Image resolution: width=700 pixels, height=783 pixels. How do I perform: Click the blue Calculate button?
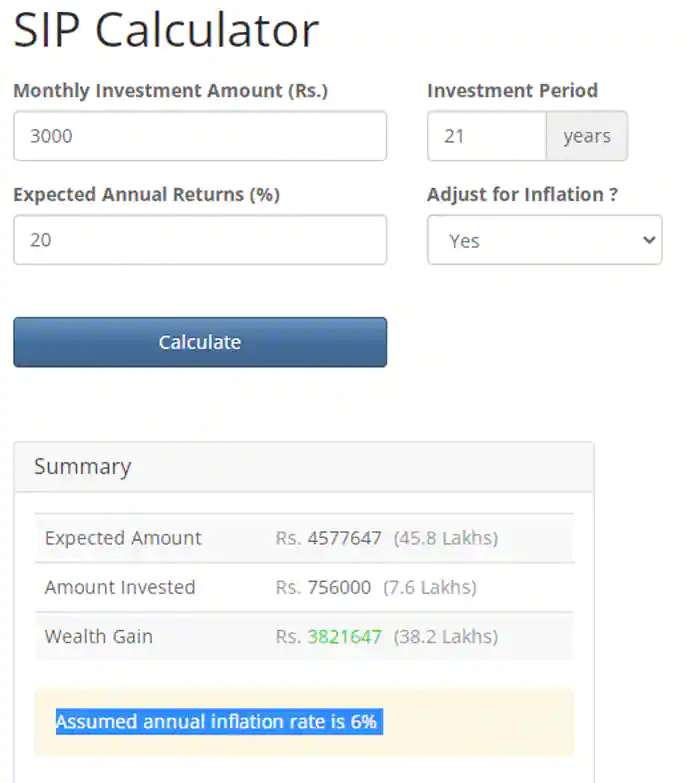point(200,342)
